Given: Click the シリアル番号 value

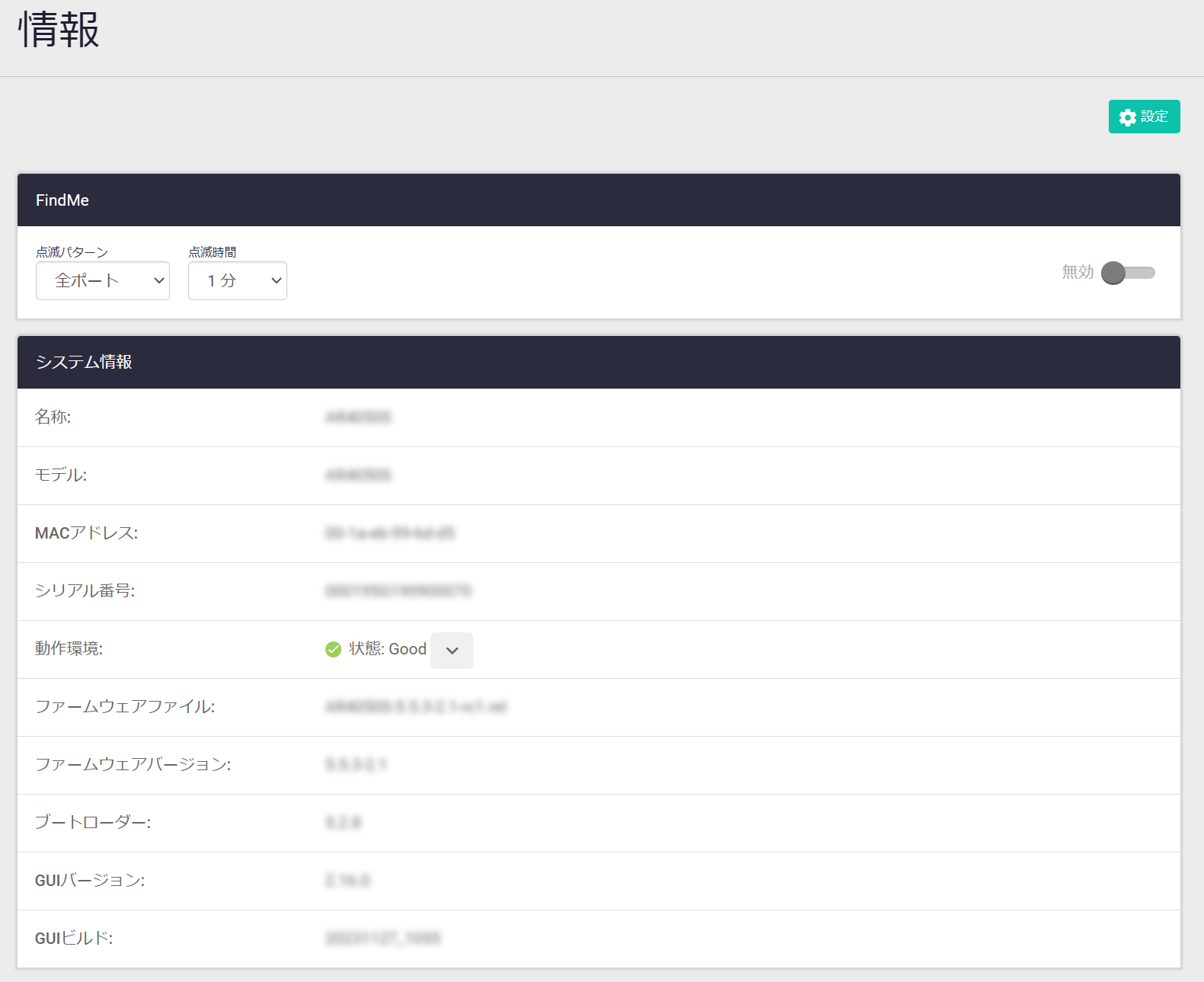Looking at the screenshot, I should point(398,591).
